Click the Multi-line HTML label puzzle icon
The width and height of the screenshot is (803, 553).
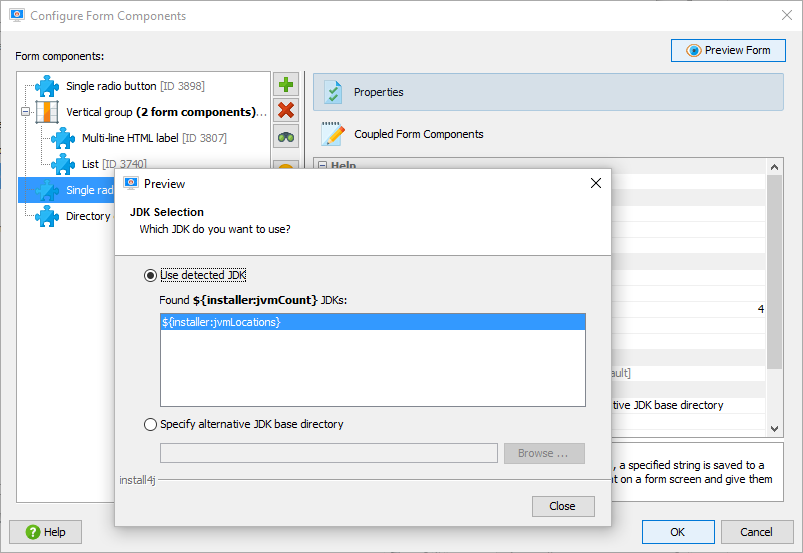coord(63,138)
